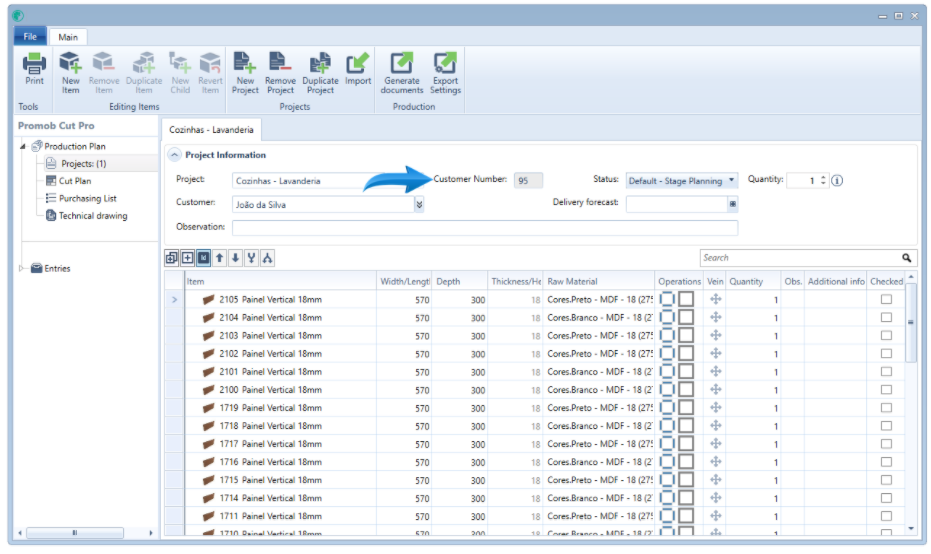Screen dimensions: 931x554
Task: Click the Observation input field
Action: pyautogui.click(x=485, y=227)
